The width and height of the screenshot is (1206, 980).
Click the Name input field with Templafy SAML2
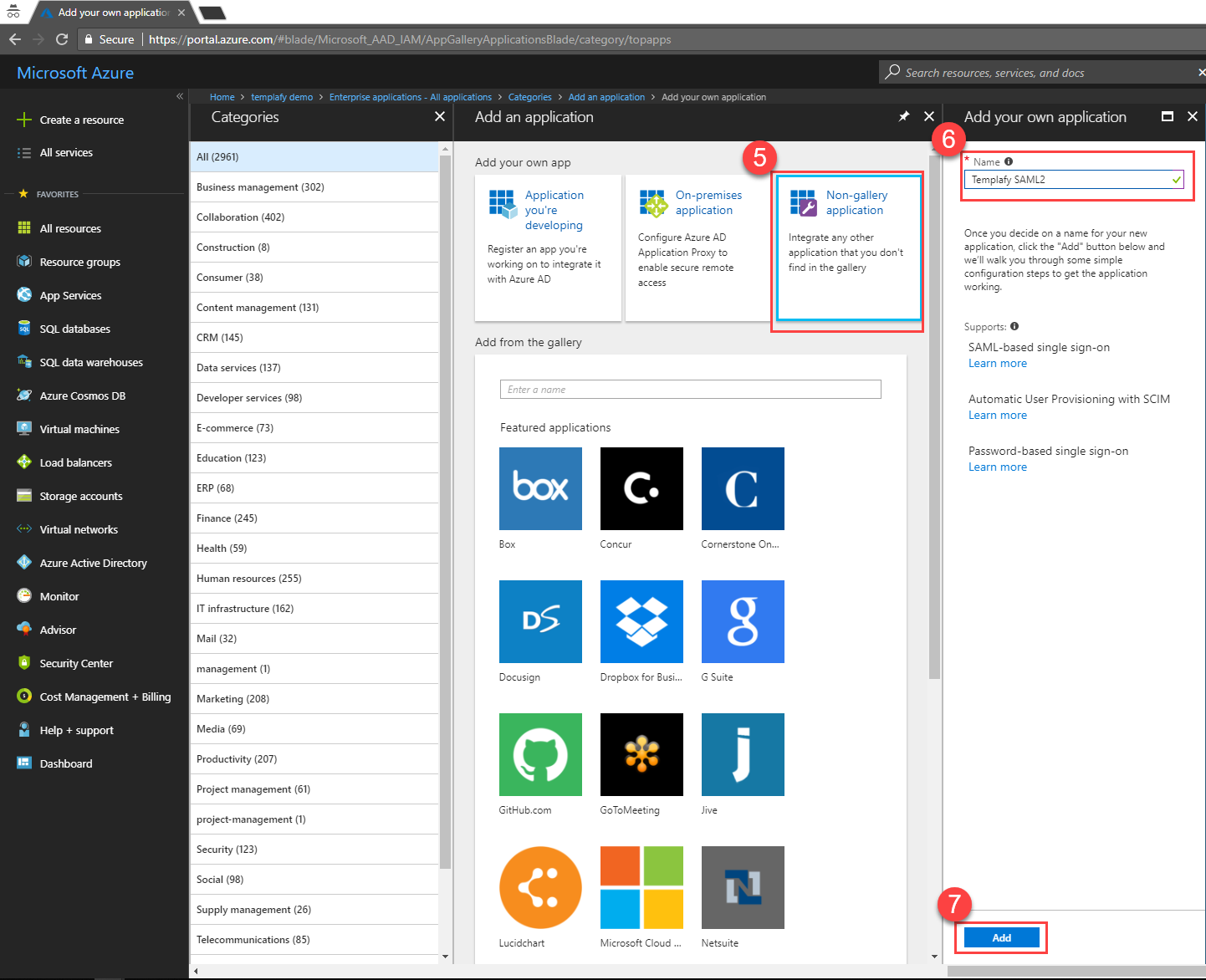click(x=1074, y=179)
